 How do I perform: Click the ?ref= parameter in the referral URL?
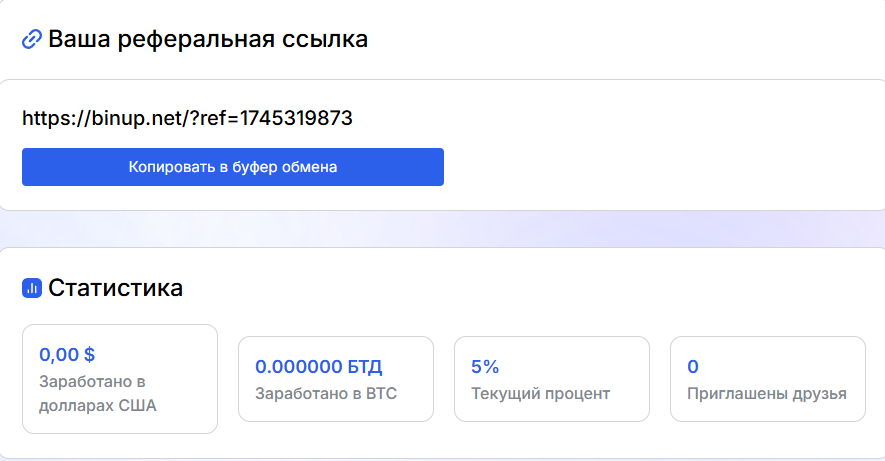pos(215,118)
